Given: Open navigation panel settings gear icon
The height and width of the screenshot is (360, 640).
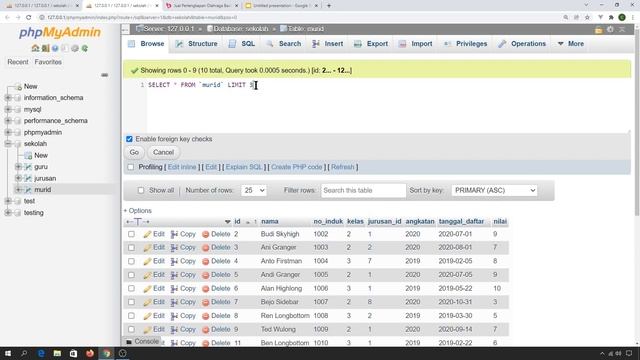Looking at the screenshot, I should (x=75, y=48).
